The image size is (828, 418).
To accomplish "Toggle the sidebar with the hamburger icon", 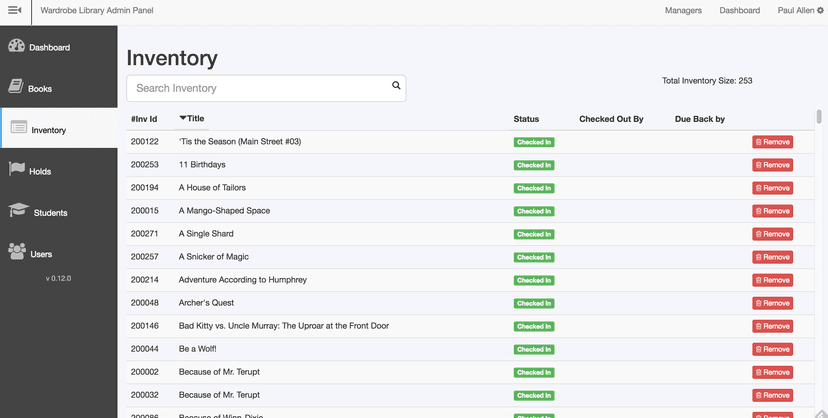I will pos(15,10).
